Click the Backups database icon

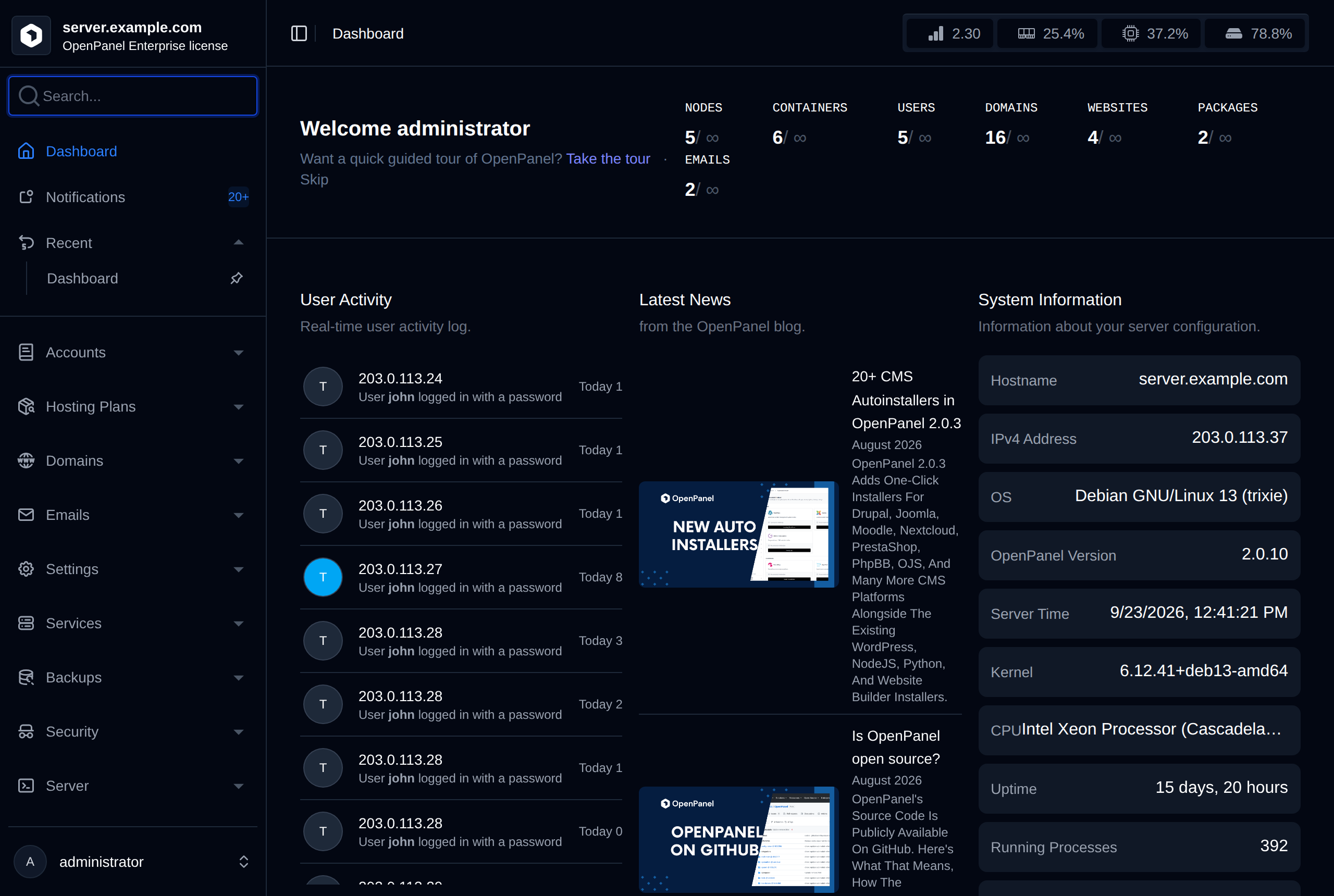click(26, 677)
